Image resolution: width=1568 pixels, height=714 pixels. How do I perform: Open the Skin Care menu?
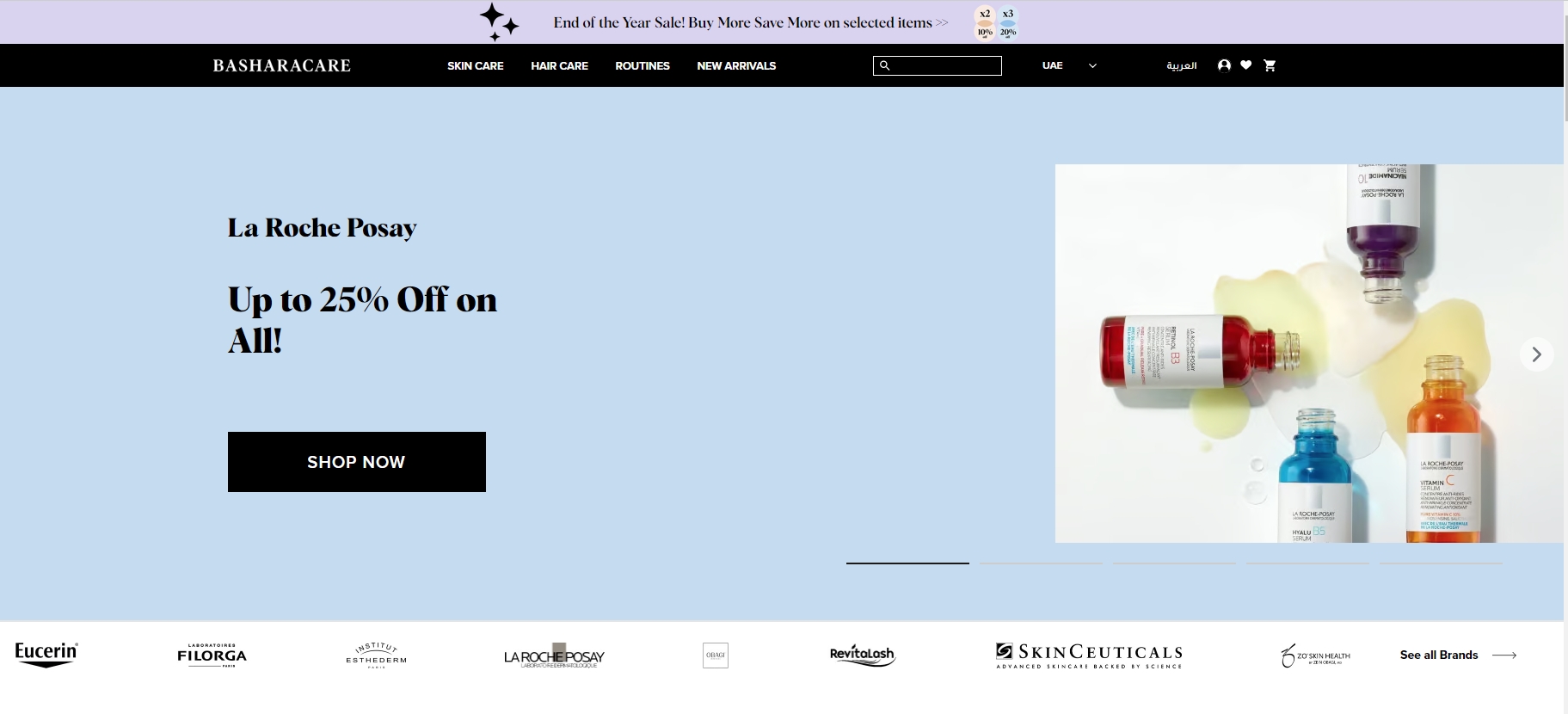coord(476,65)
